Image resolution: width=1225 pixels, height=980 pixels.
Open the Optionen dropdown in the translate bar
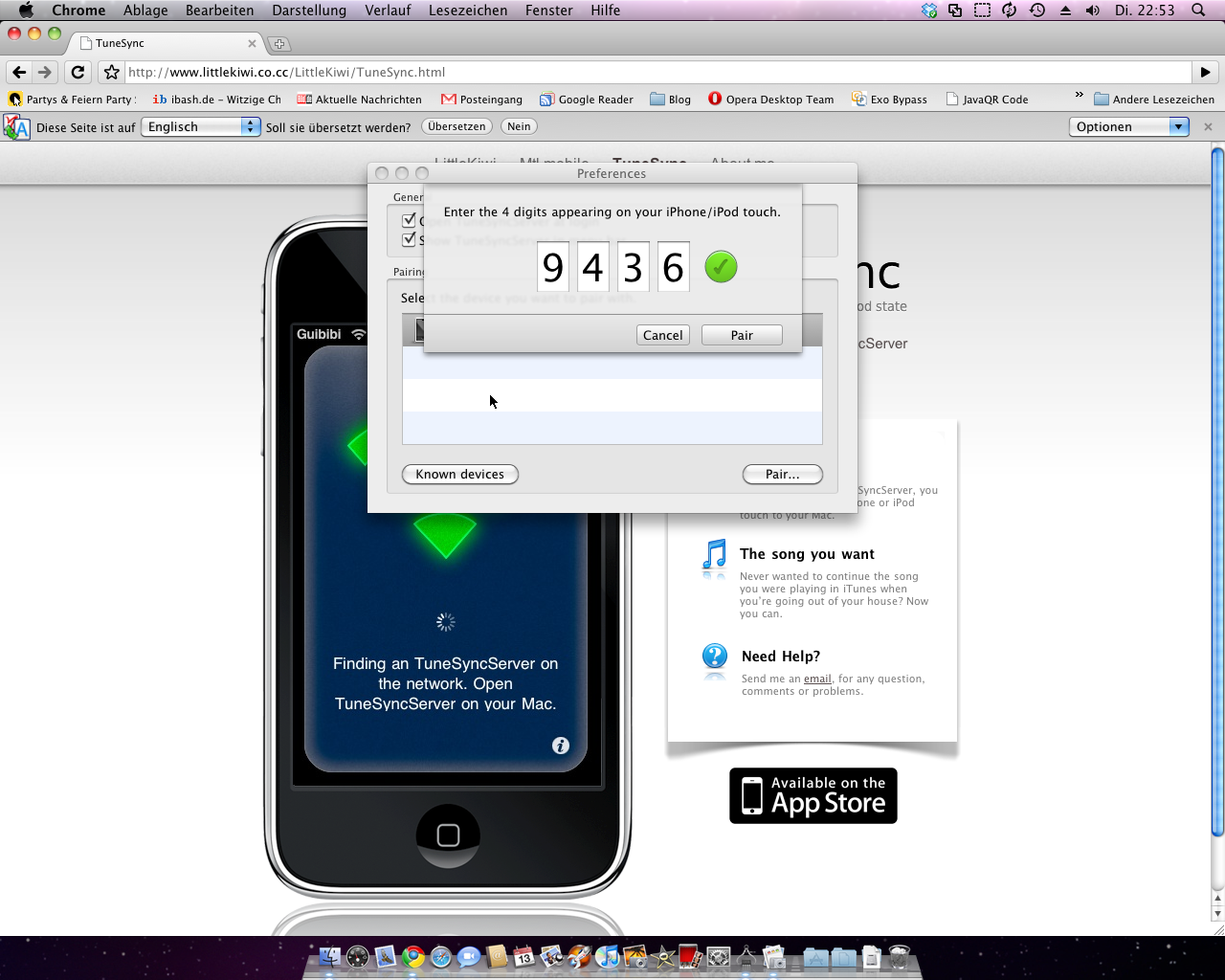pyautogui.click(x=1129, y=126)
